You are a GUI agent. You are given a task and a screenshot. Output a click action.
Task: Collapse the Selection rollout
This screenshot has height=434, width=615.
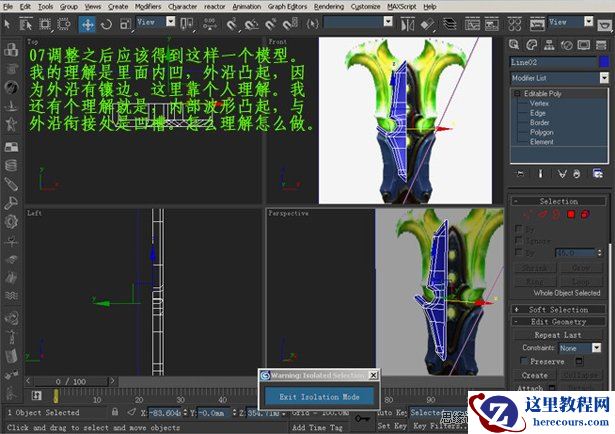click(x=559, y=201)
